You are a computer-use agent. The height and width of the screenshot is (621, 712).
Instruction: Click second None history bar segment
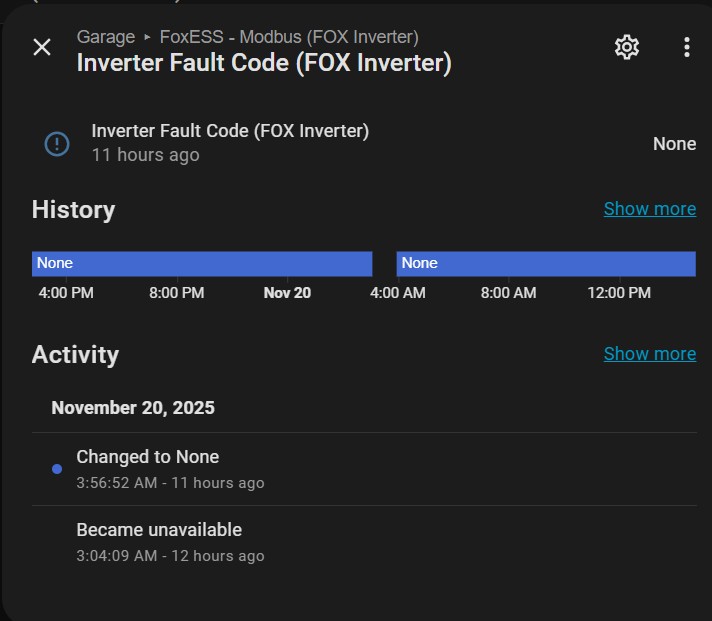(546, 263)
